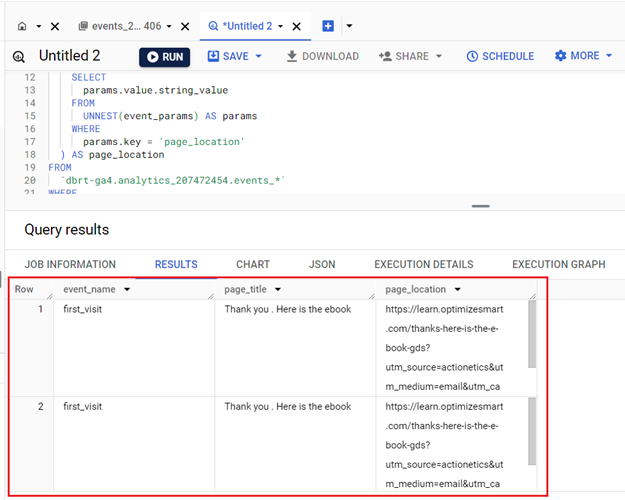Expand the MORE dropdown arrow

click(609, 56)
